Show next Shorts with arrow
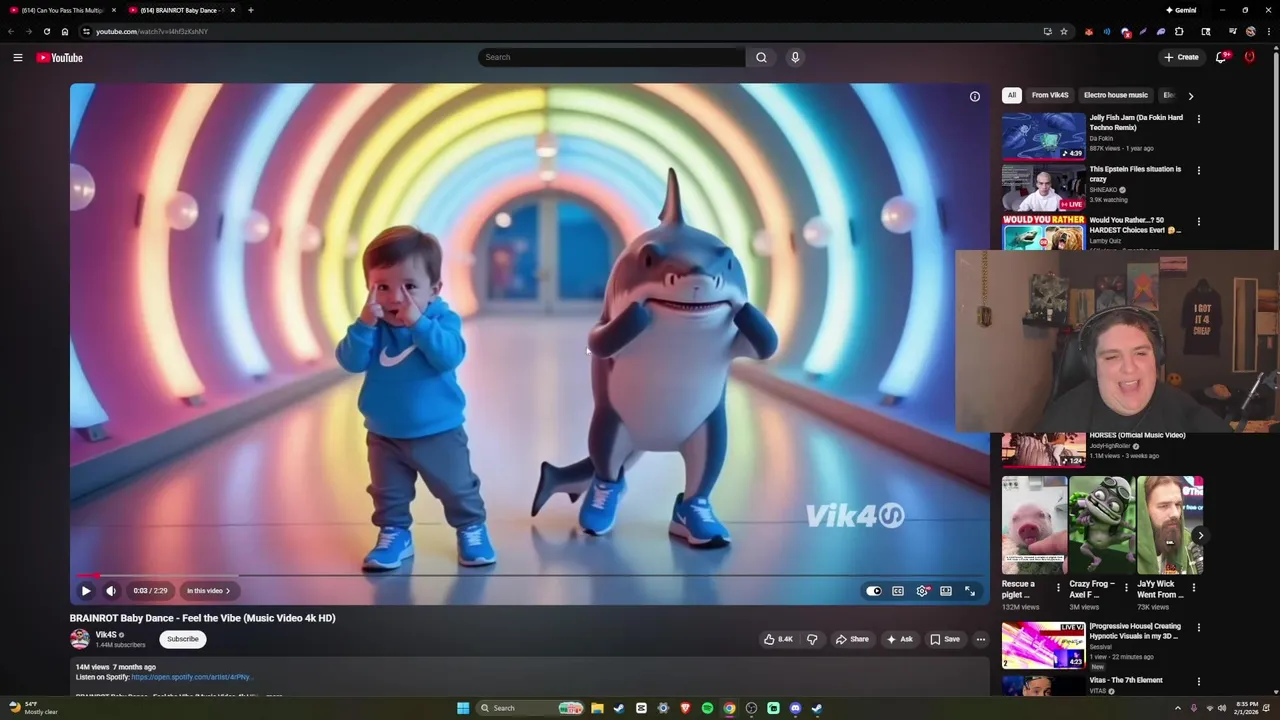This screenshot has width=1280, height=720. coord(1201,535)
